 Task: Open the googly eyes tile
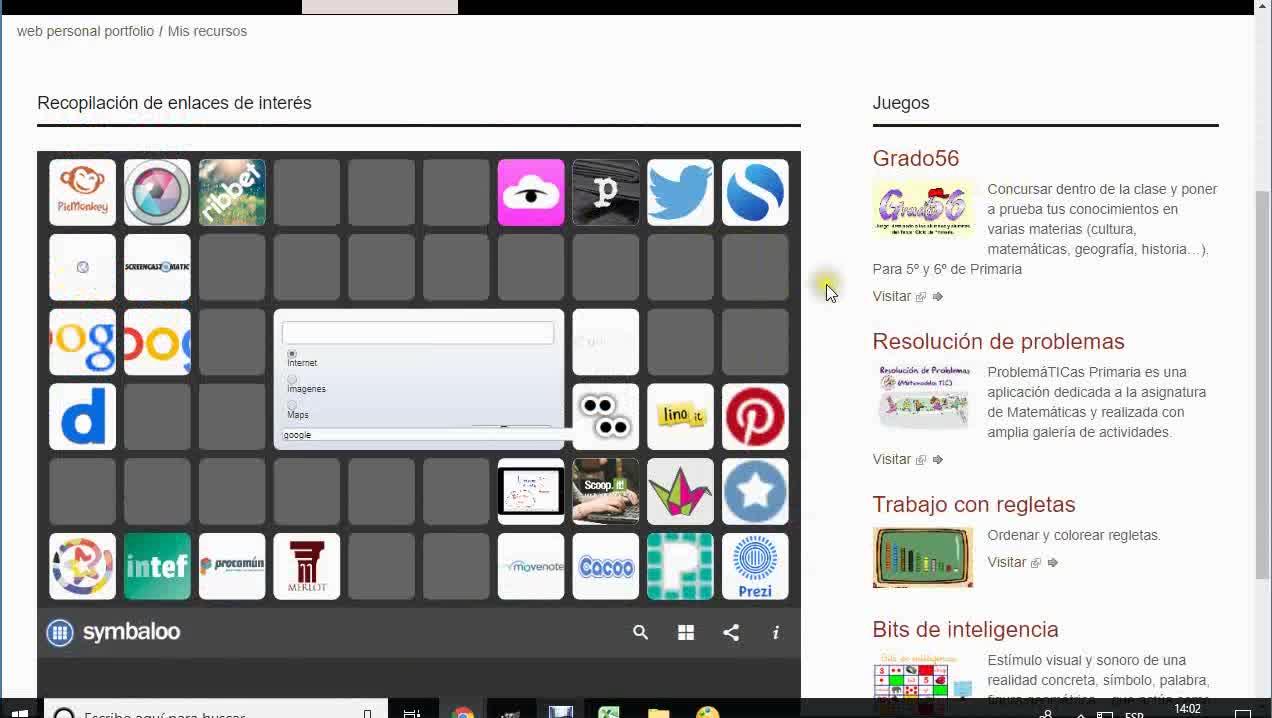pyautogui.click(x=606, y=417)
